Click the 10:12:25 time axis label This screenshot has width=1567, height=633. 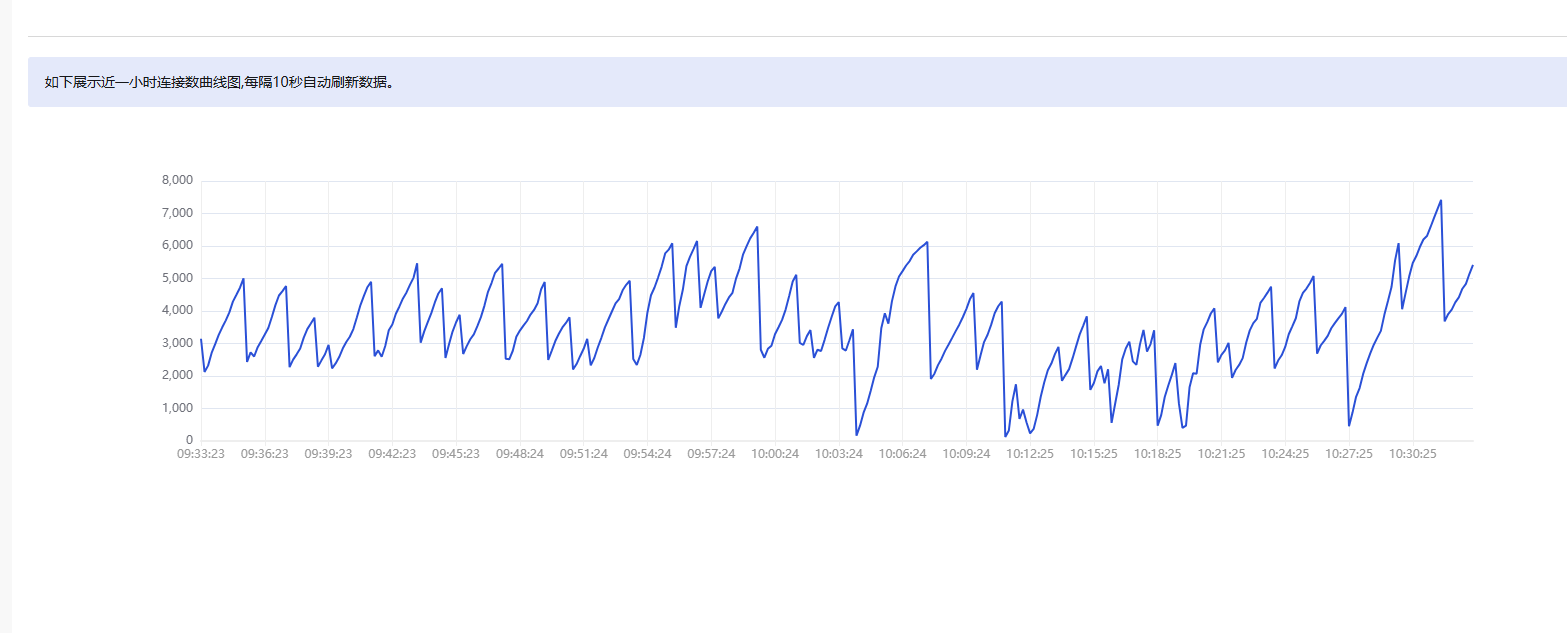coord(1030,454)
